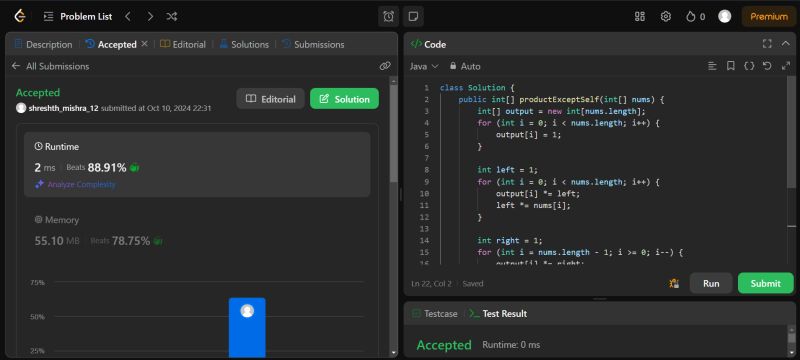Open the notes sticky icon
Screen dimensions: 800x360
click(413, 16)
